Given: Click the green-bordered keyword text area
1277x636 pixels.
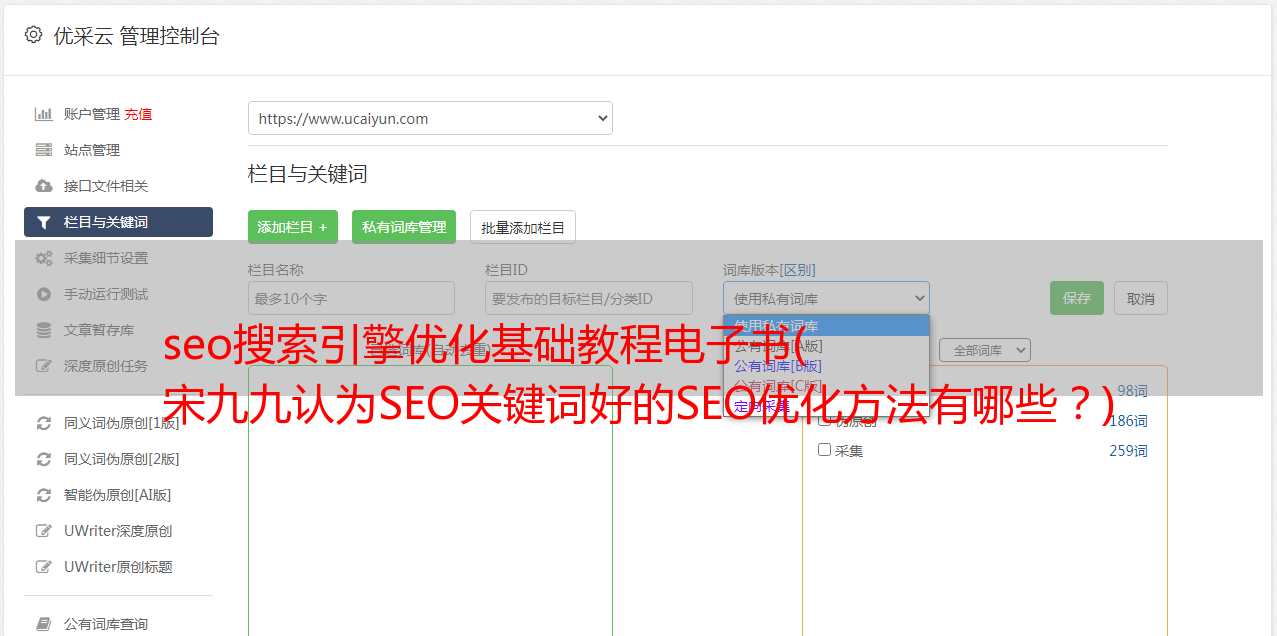Looking at the screenshot, I should tap(430, 500).
